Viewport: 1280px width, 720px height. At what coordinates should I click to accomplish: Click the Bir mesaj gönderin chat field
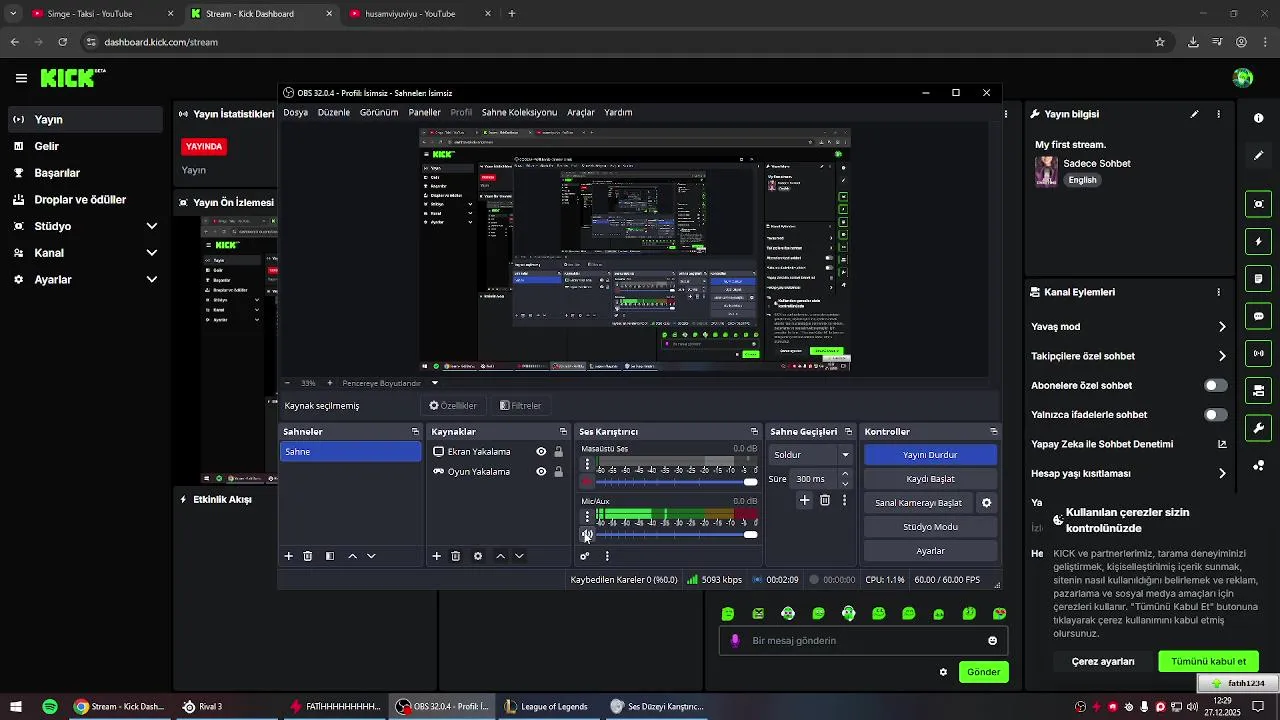862,641
